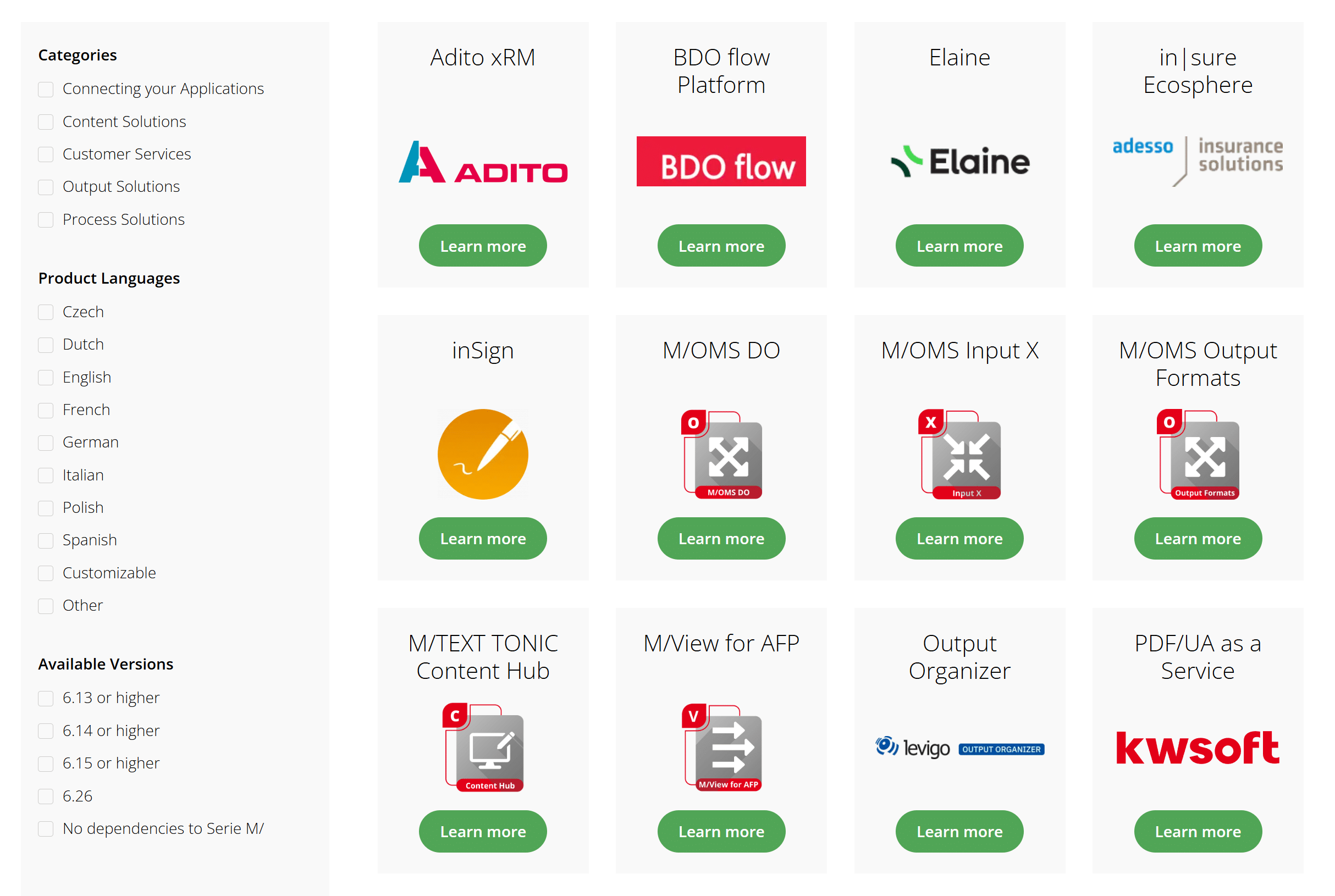1335x896 pixels.
Task: Click the adesso insurance solutions logo
Action: point(1198,161)
